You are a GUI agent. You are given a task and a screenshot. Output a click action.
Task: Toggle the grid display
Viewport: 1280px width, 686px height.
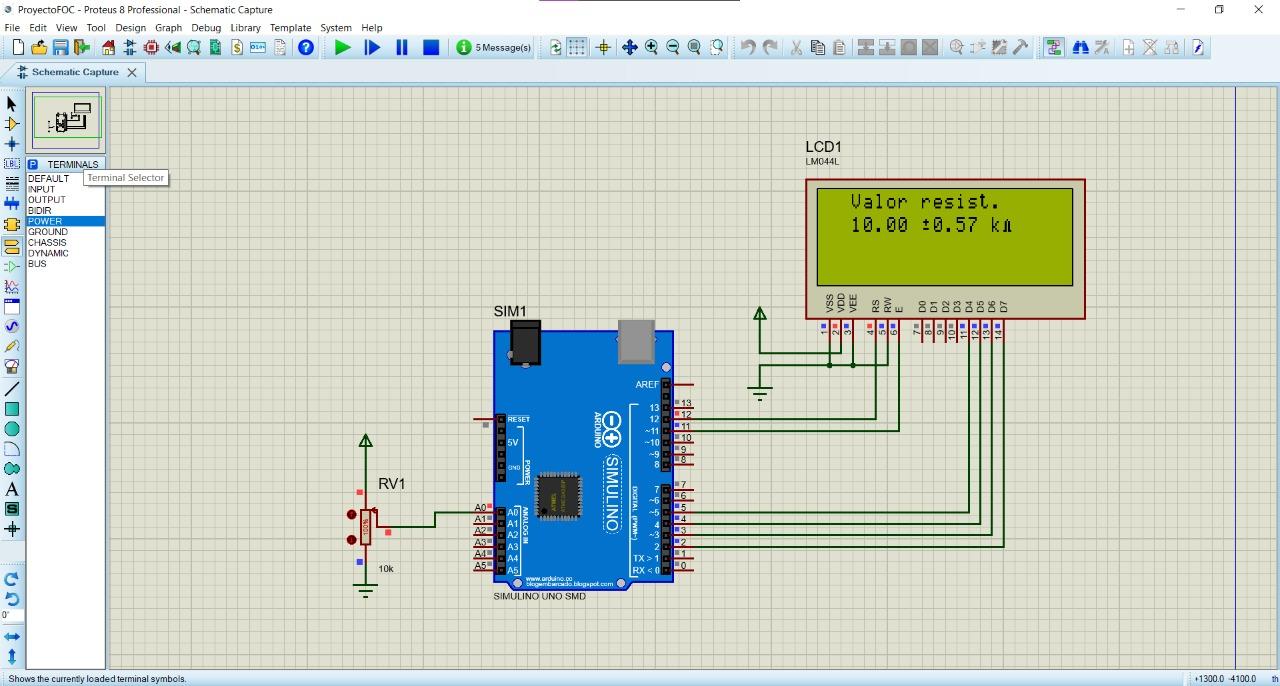577,47
